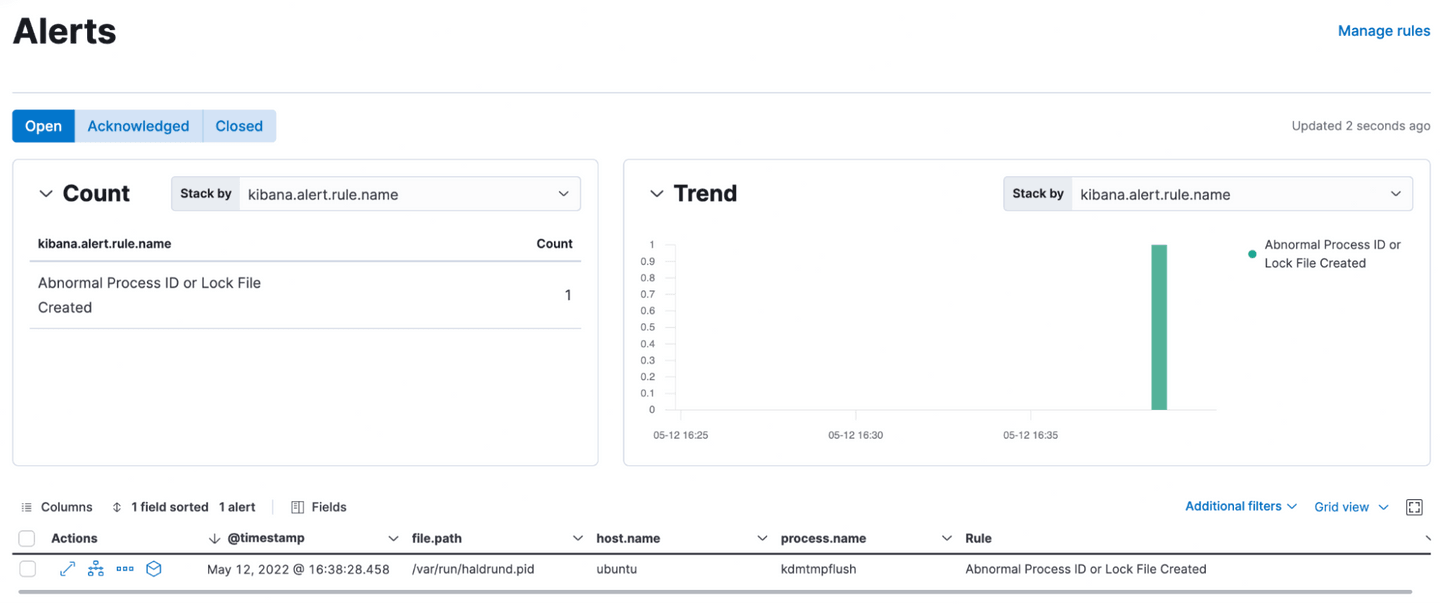Tick checkbox for the haldrund.pid alert row

click(27, 569)
